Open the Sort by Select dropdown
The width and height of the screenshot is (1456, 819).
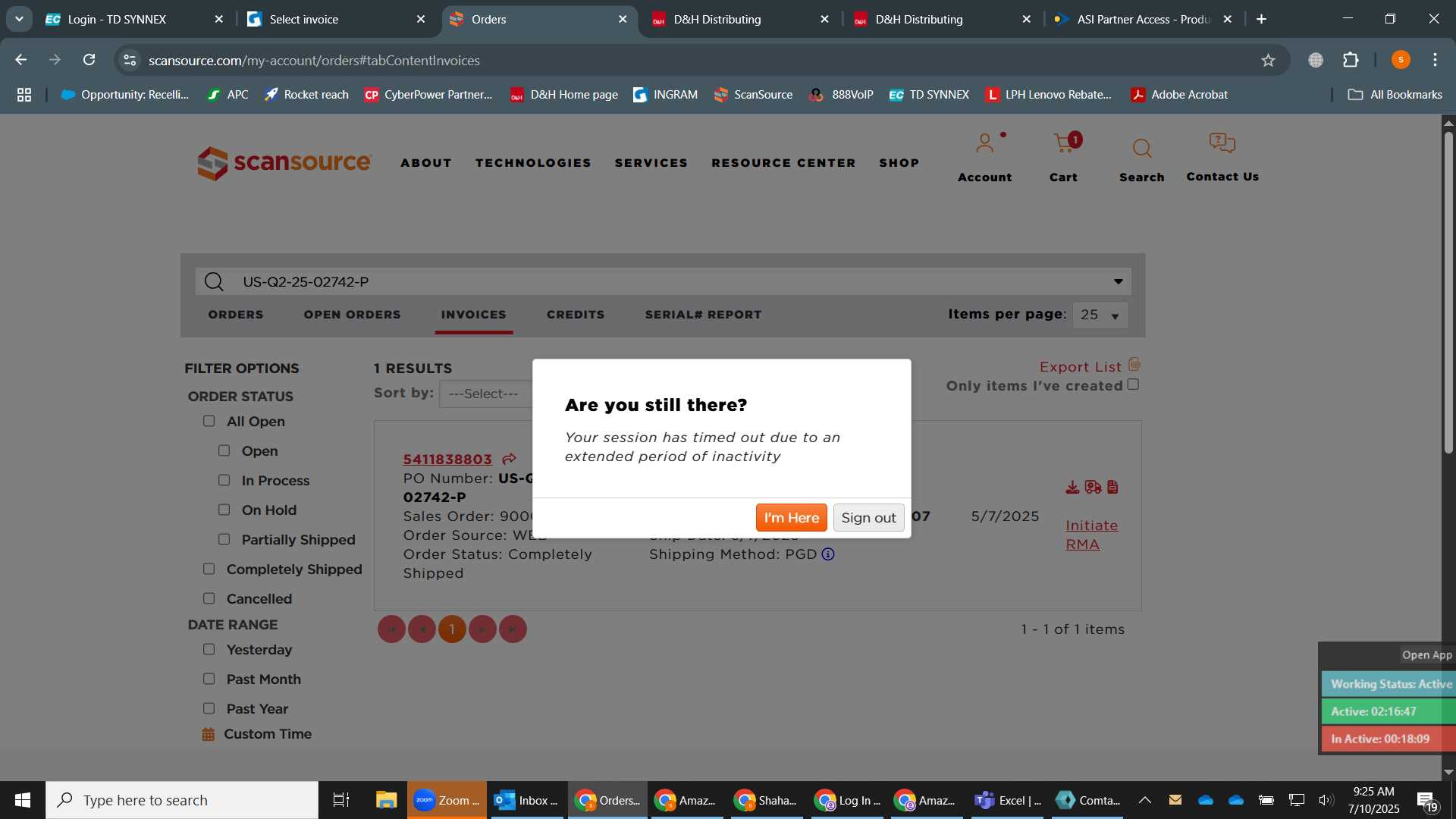click(486, 394)
